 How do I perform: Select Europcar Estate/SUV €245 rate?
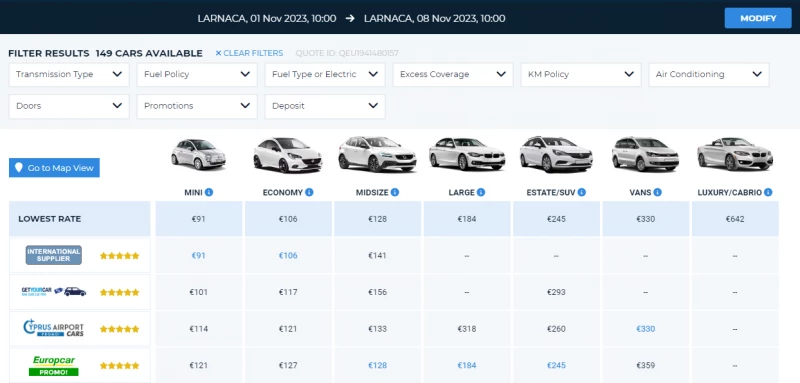click(x=556, y=366)
